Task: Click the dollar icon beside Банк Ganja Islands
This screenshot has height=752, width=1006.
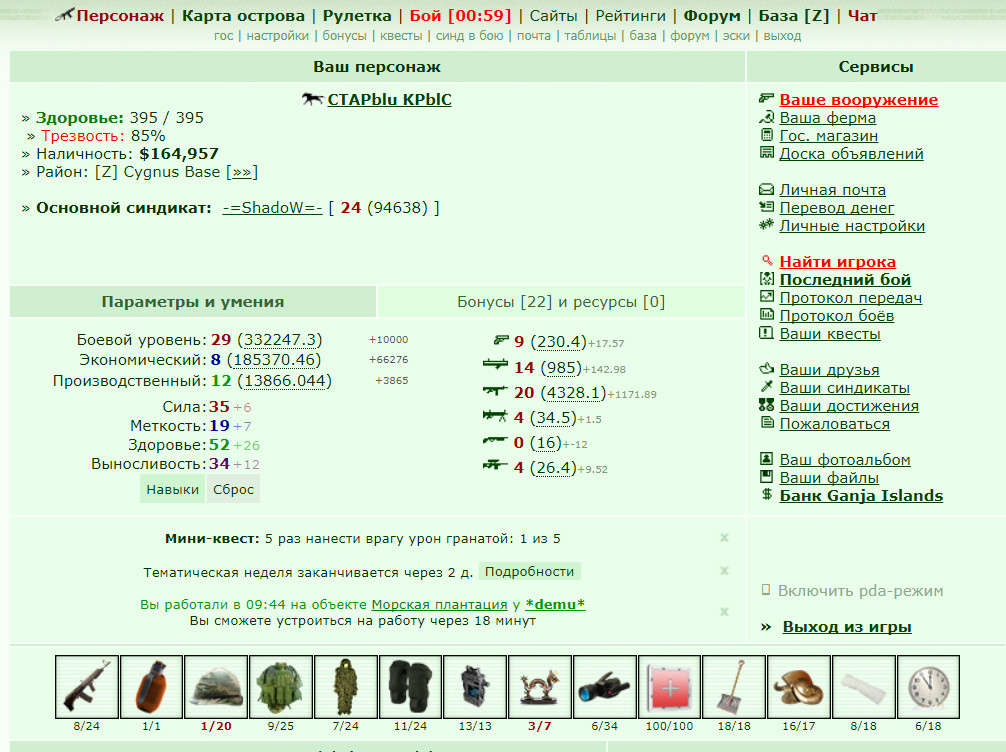Action: coord(766,494)
